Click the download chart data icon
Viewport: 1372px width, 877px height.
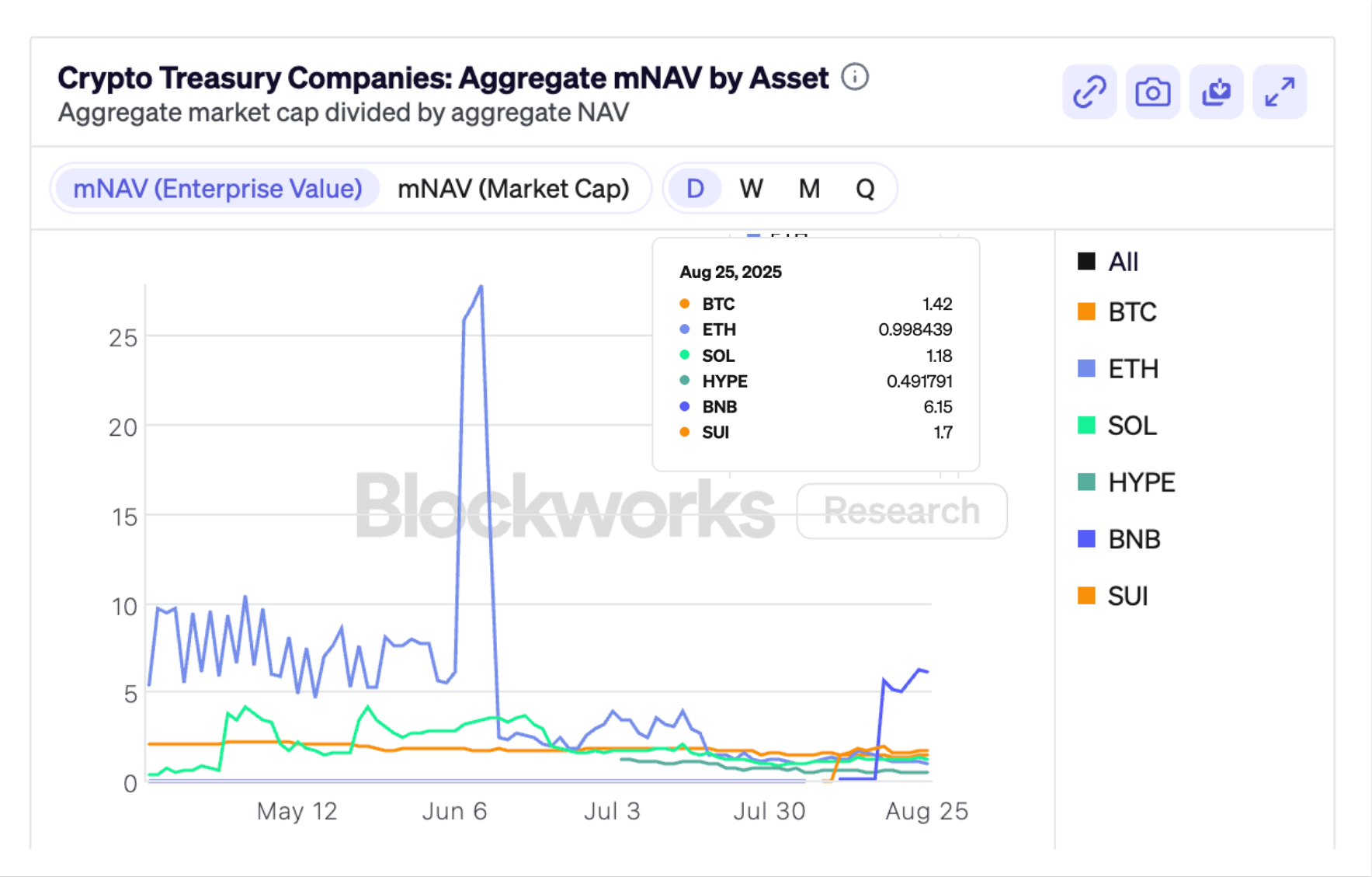pos(1216,92)
